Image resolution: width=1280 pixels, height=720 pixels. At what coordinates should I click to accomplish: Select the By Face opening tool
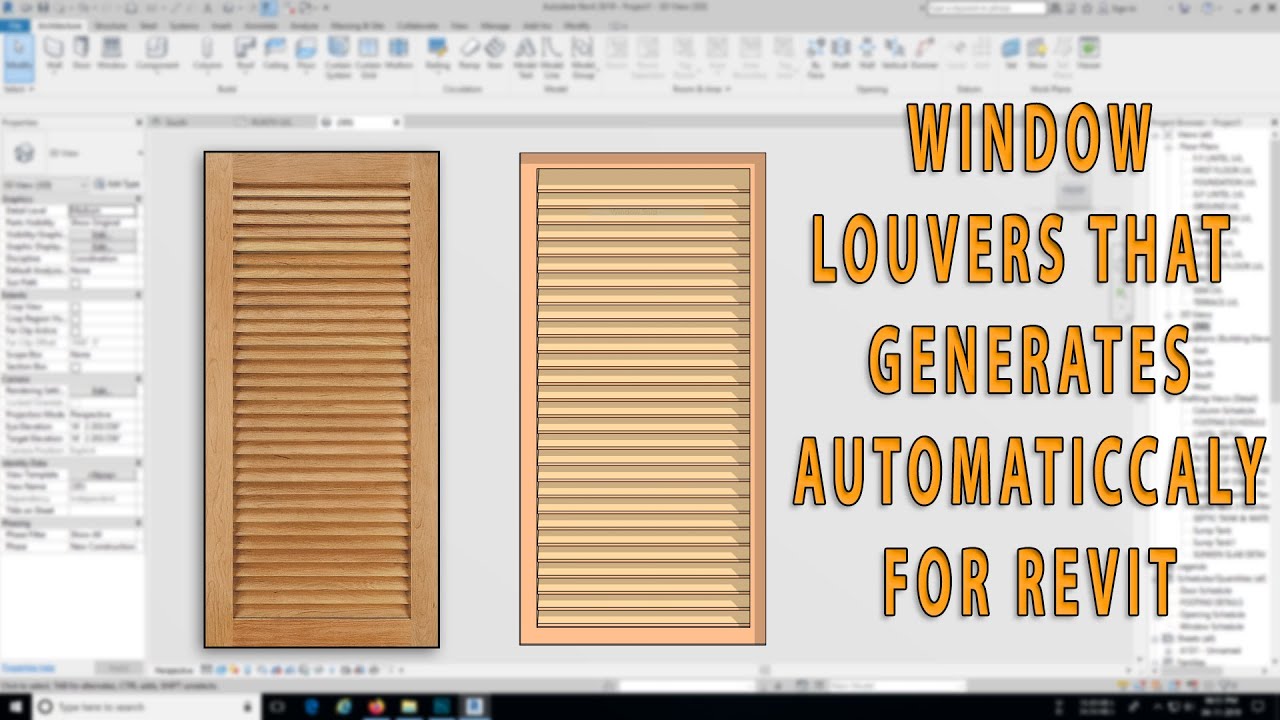point(816,57)
